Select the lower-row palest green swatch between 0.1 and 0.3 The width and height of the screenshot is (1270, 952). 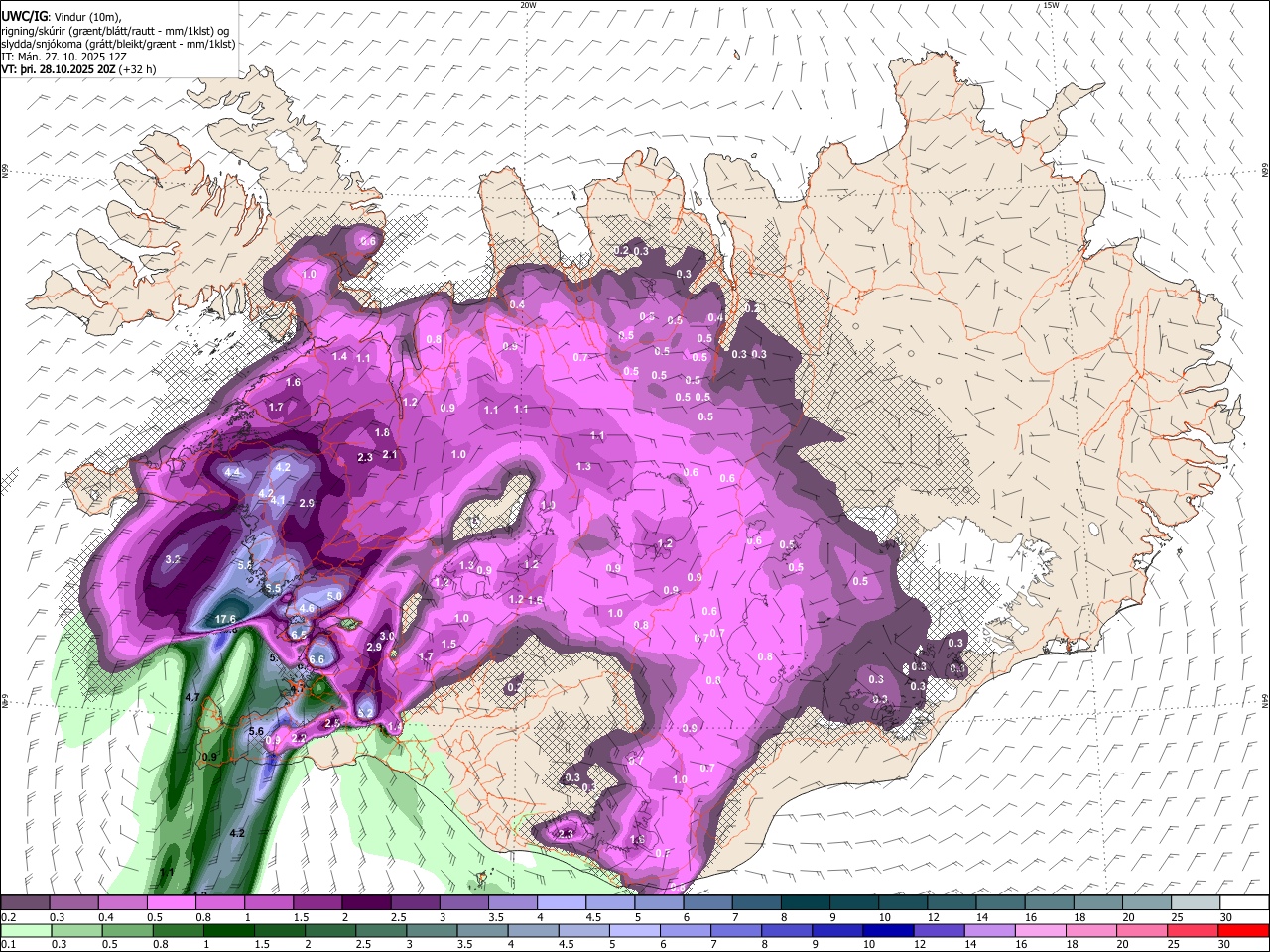[x=26, y=931]
